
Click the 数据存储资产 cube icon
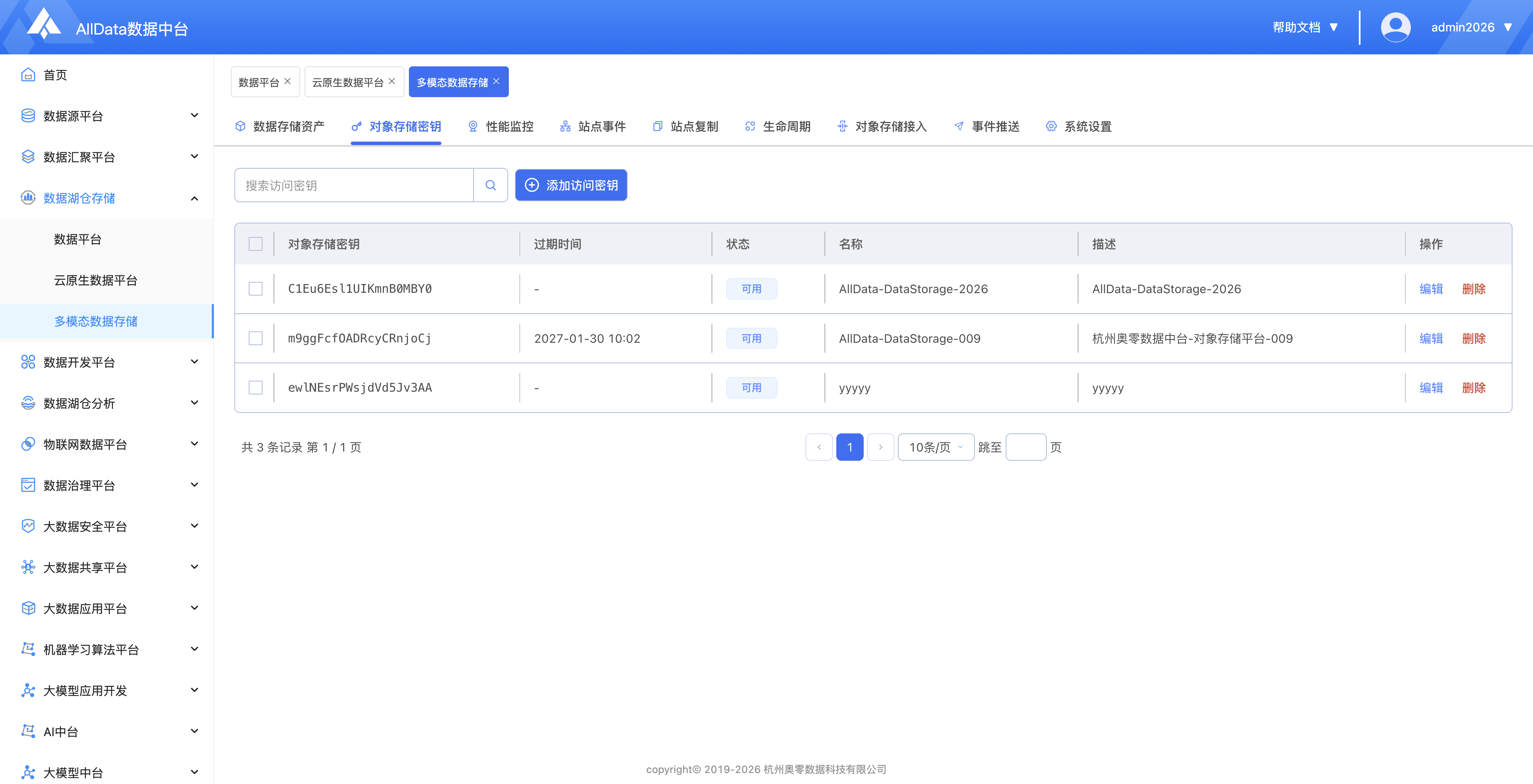tap(241, 126)
